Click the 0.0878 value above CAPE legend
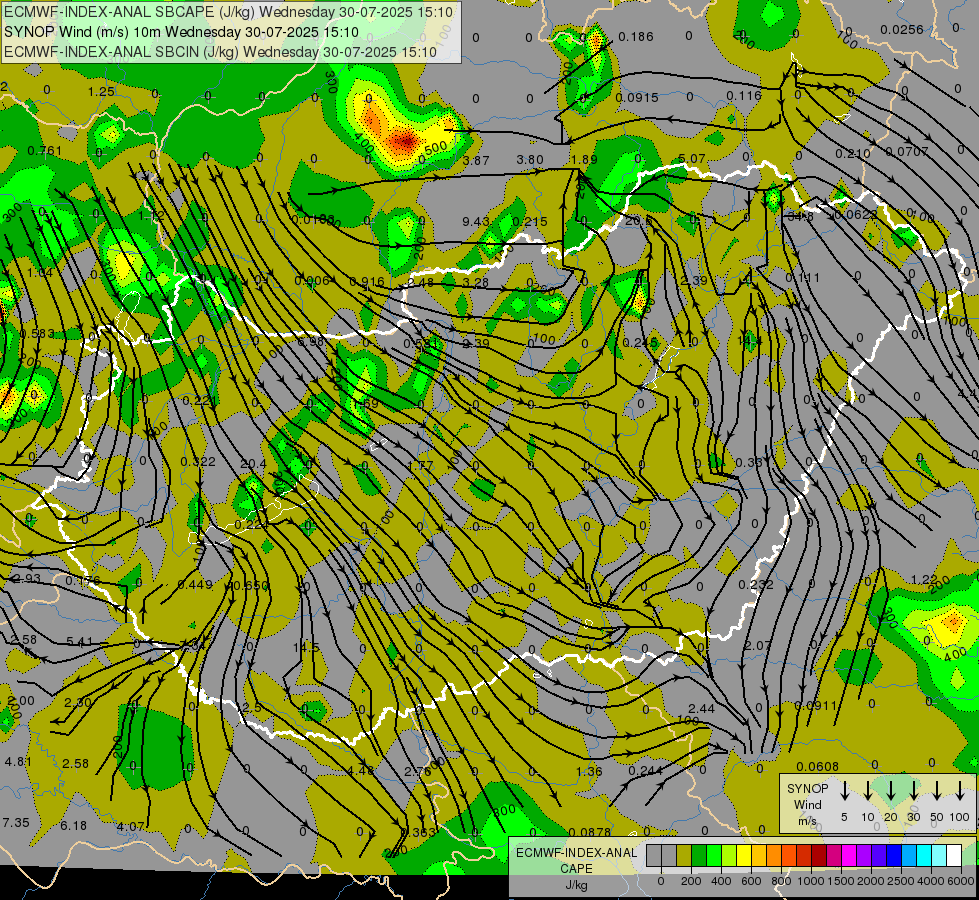Viewport: 979px width, 900px height. pyautogui.click(x=590, y=832)
